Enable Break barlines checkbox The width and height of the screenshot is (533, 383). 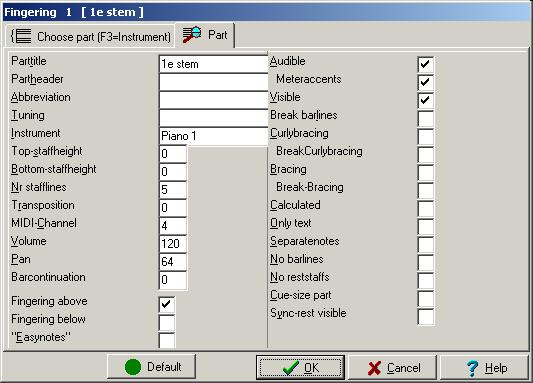tap(426, 118)
